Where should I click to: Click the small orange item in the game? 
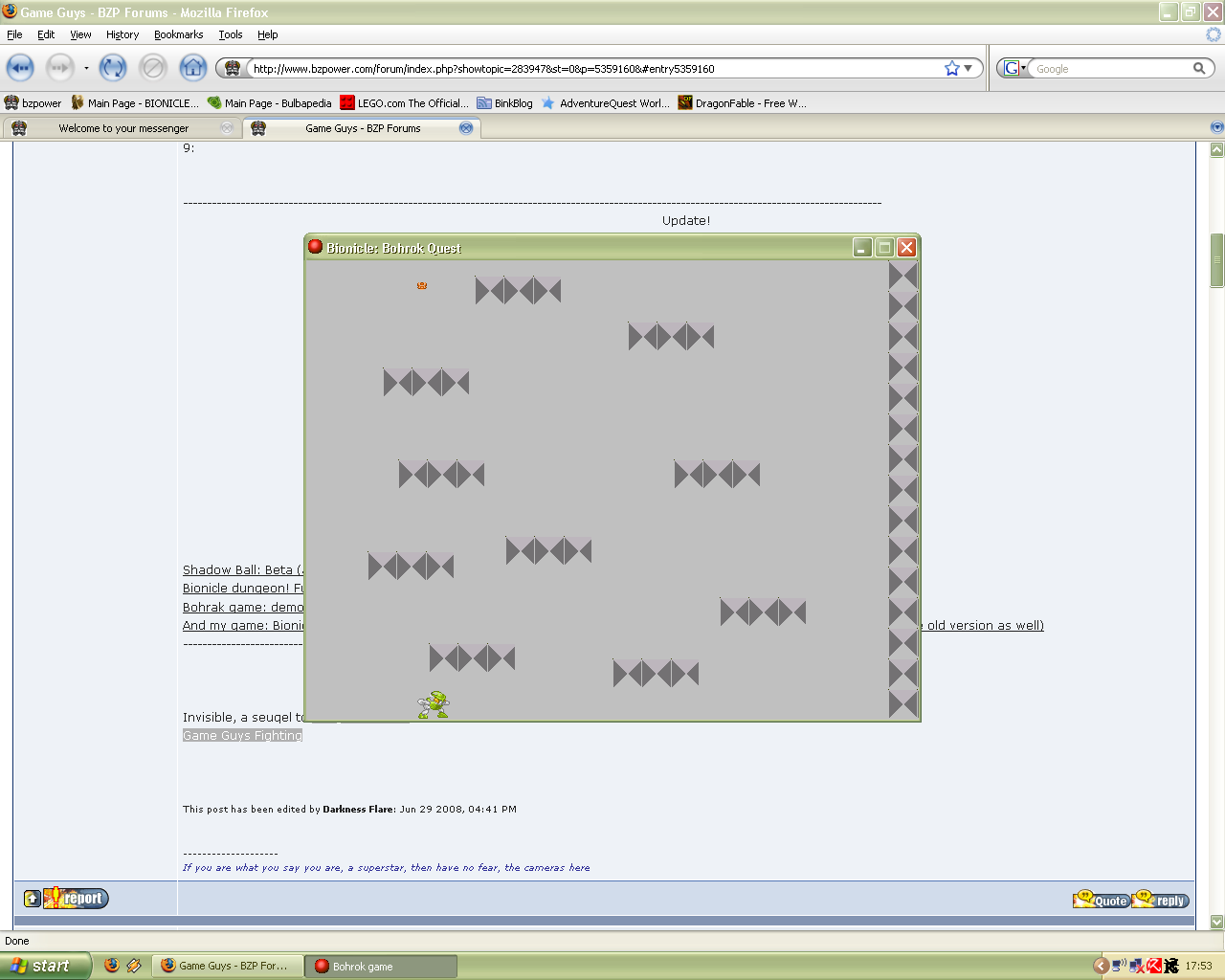(422, 285)
